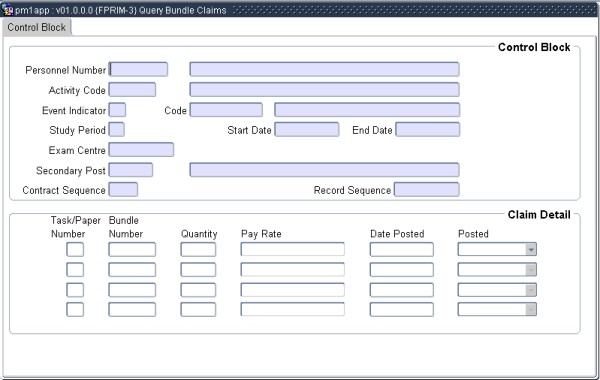
Task: Click second row Task/Paper Number field
Action: tap(75, 270)
